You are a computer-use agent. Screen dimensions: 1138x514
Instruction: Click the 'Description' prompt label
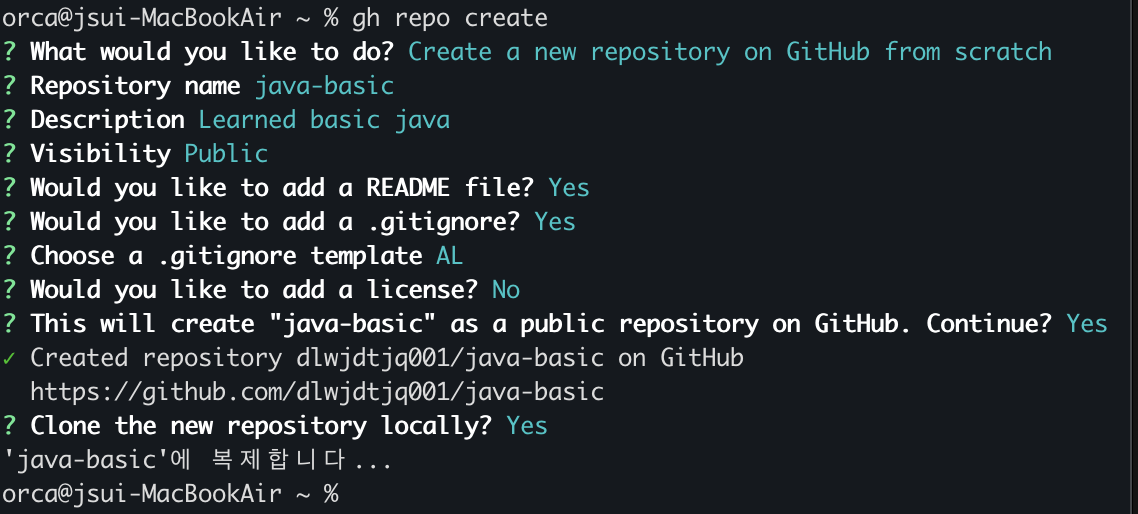click(x=107, y=119)
